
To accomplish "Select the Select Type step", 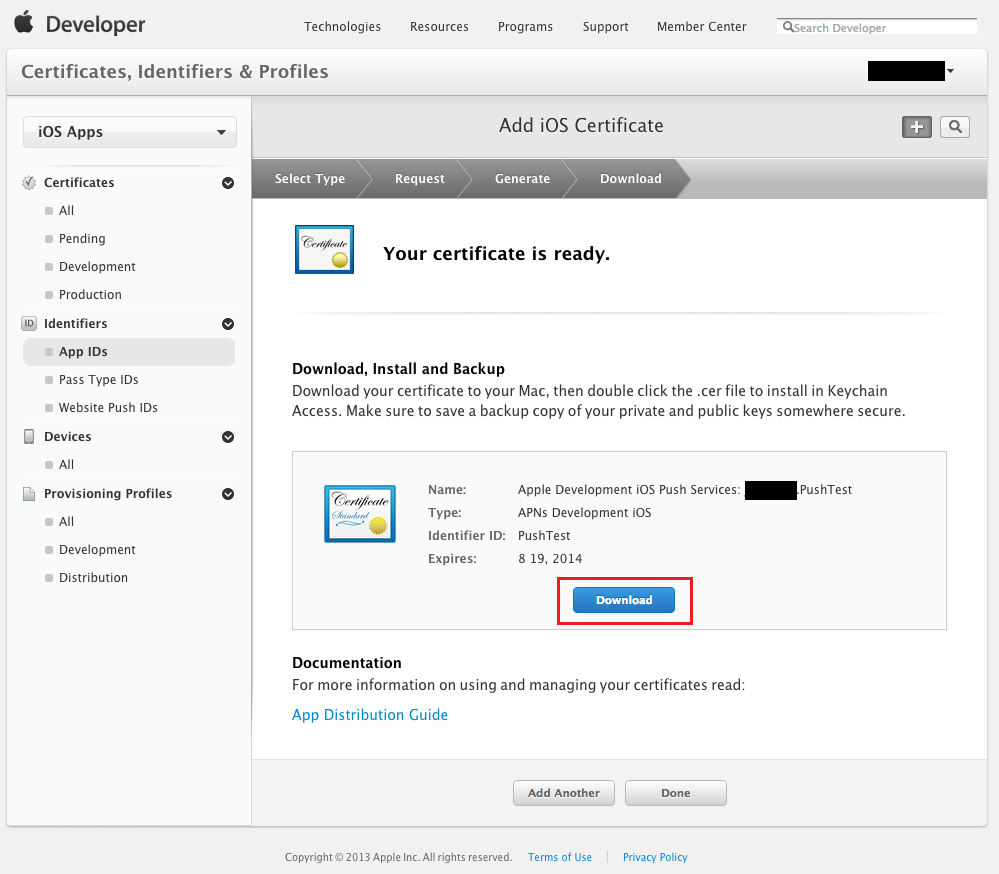I will pyautogui.click(x=310, y=178).
